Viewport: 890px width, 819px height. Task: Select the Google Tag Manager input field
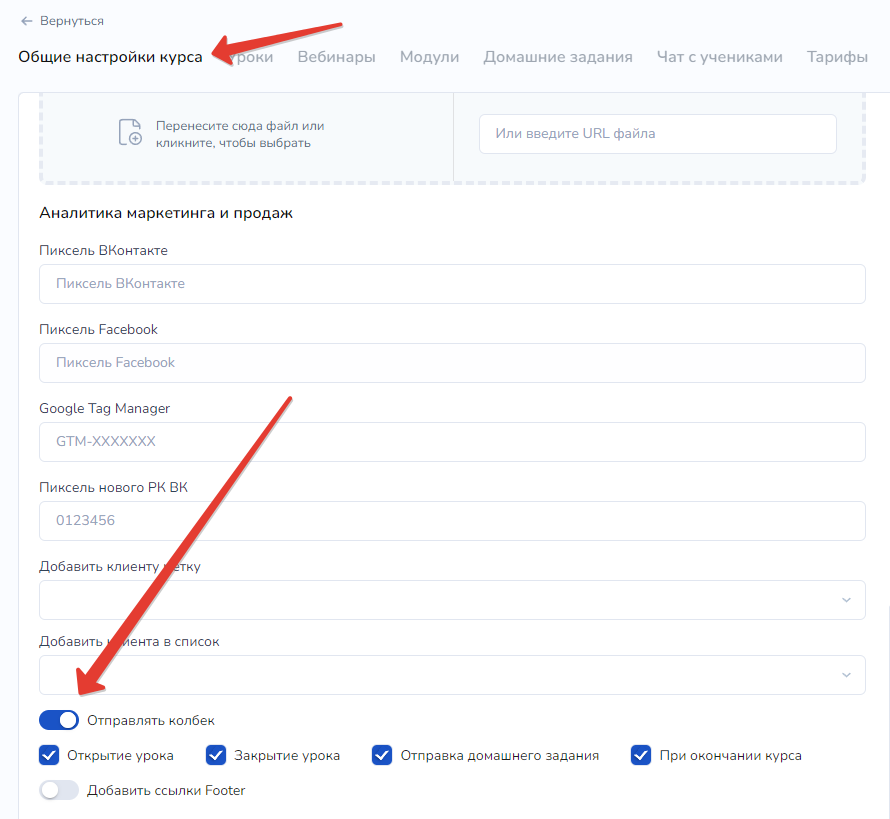click(x=452, y=442)
